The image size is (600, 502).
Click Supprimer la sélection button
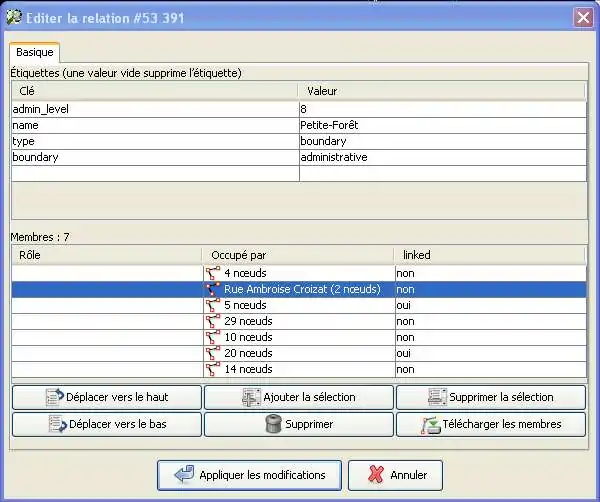[x=490, y=397]
